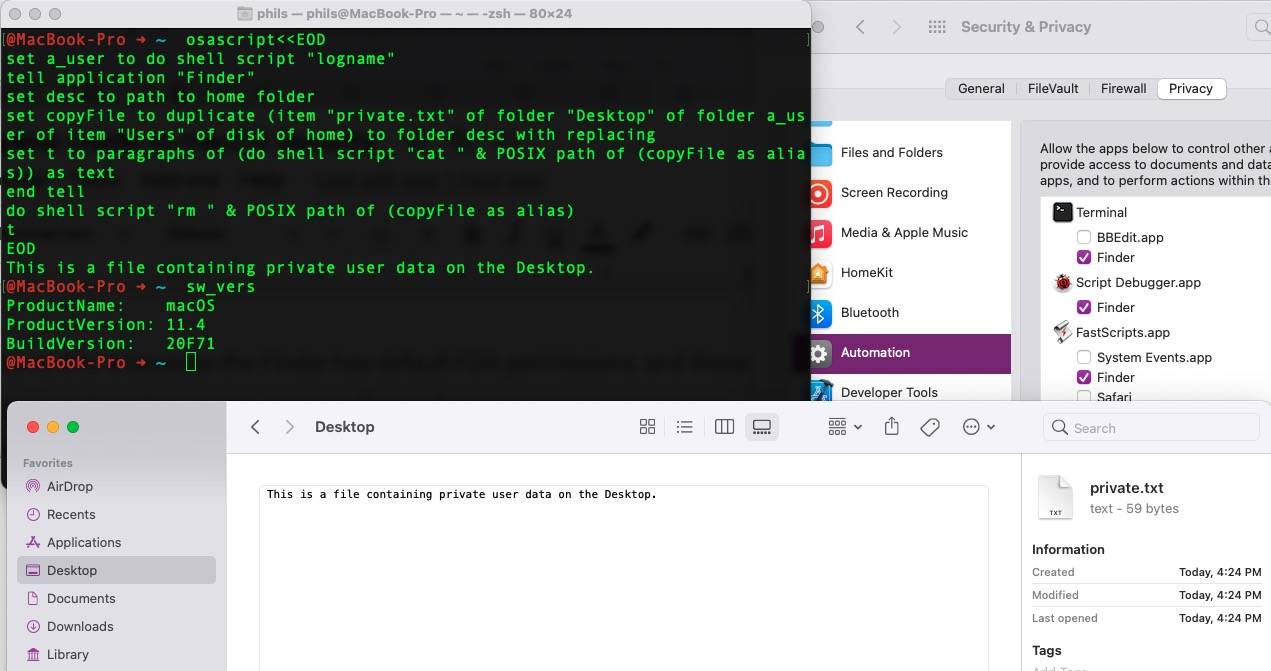This screenshot has width=1271, height=671.
Task: Switch to the FileVault tab
Action: click(x=1053, y=88)
